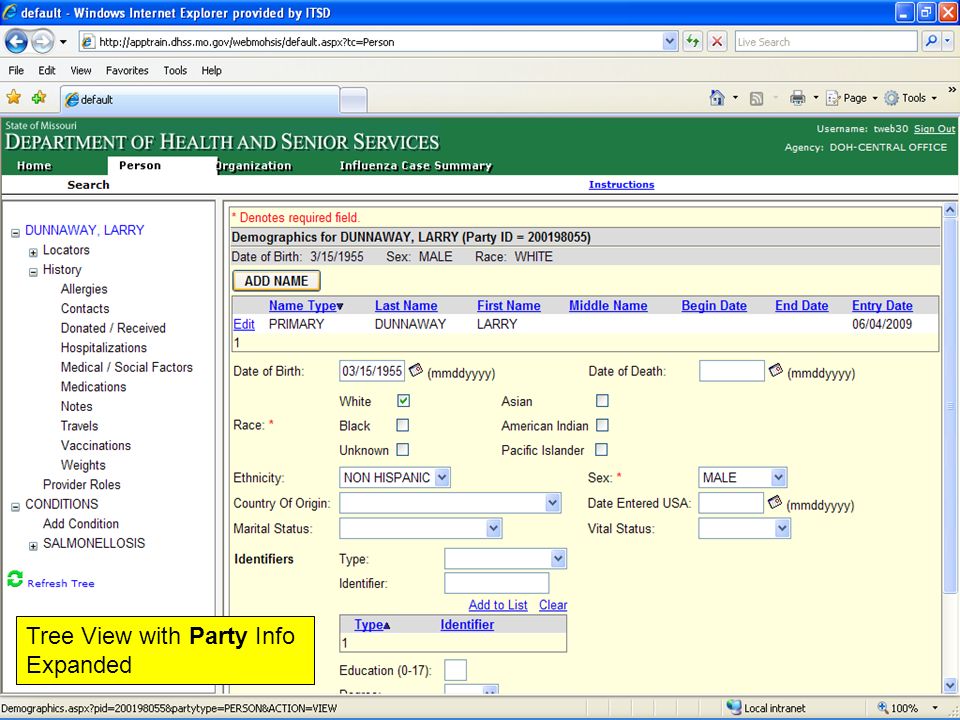The height and width of the screenshot is (720, 960).
Task: Open the Favorites menu
Action: point(127,70)
